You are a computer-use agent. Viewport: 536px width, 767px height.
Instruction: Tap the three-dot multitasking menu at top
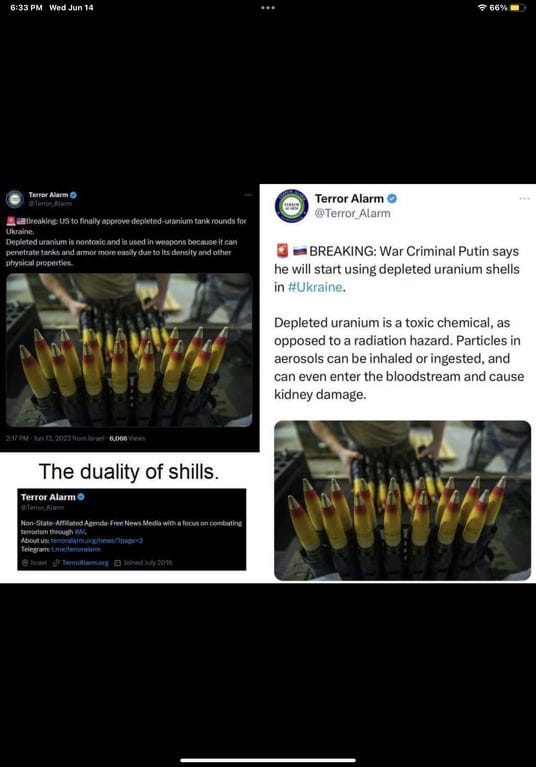(x=268, y=8)
